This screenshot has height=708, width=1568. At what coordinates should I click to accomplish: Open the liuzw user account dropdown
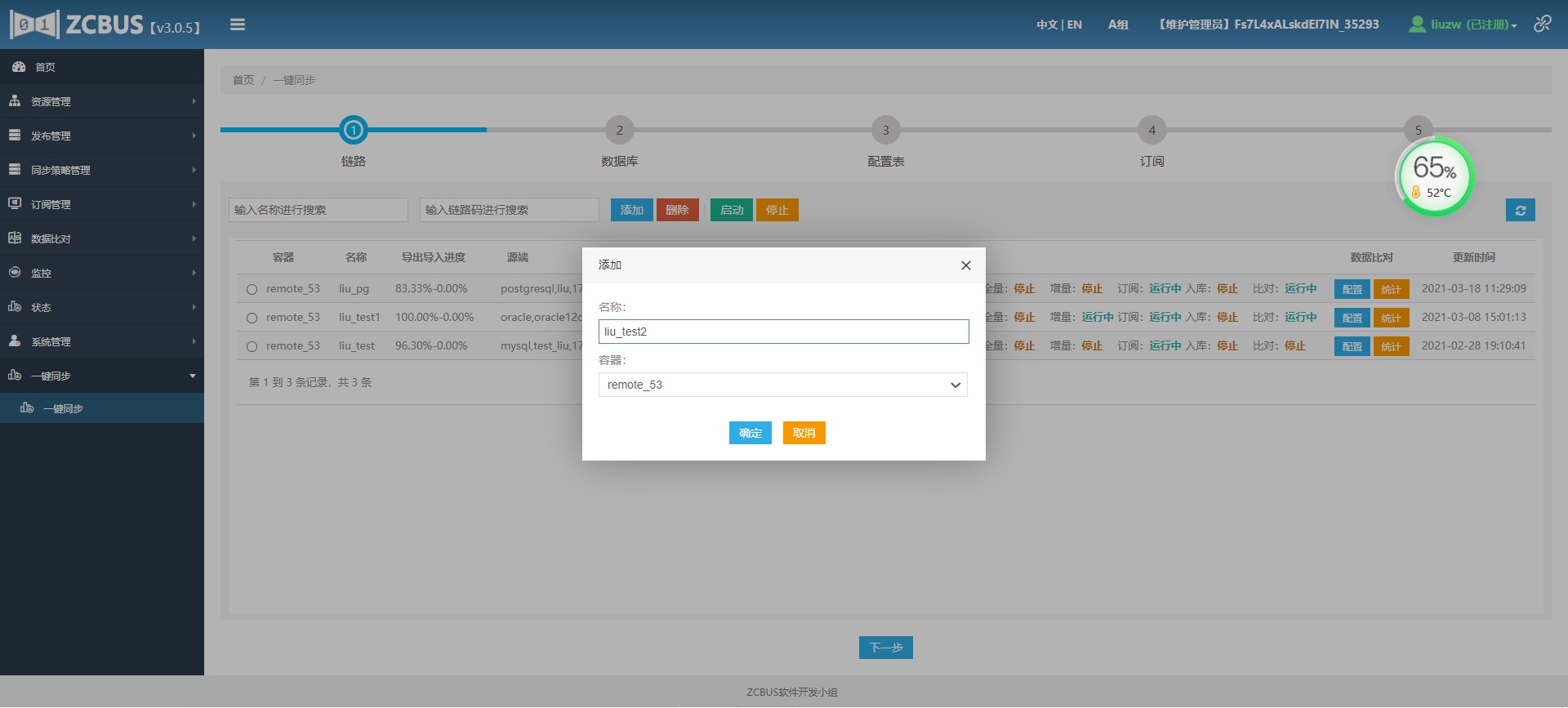(x=1463, y=24)
